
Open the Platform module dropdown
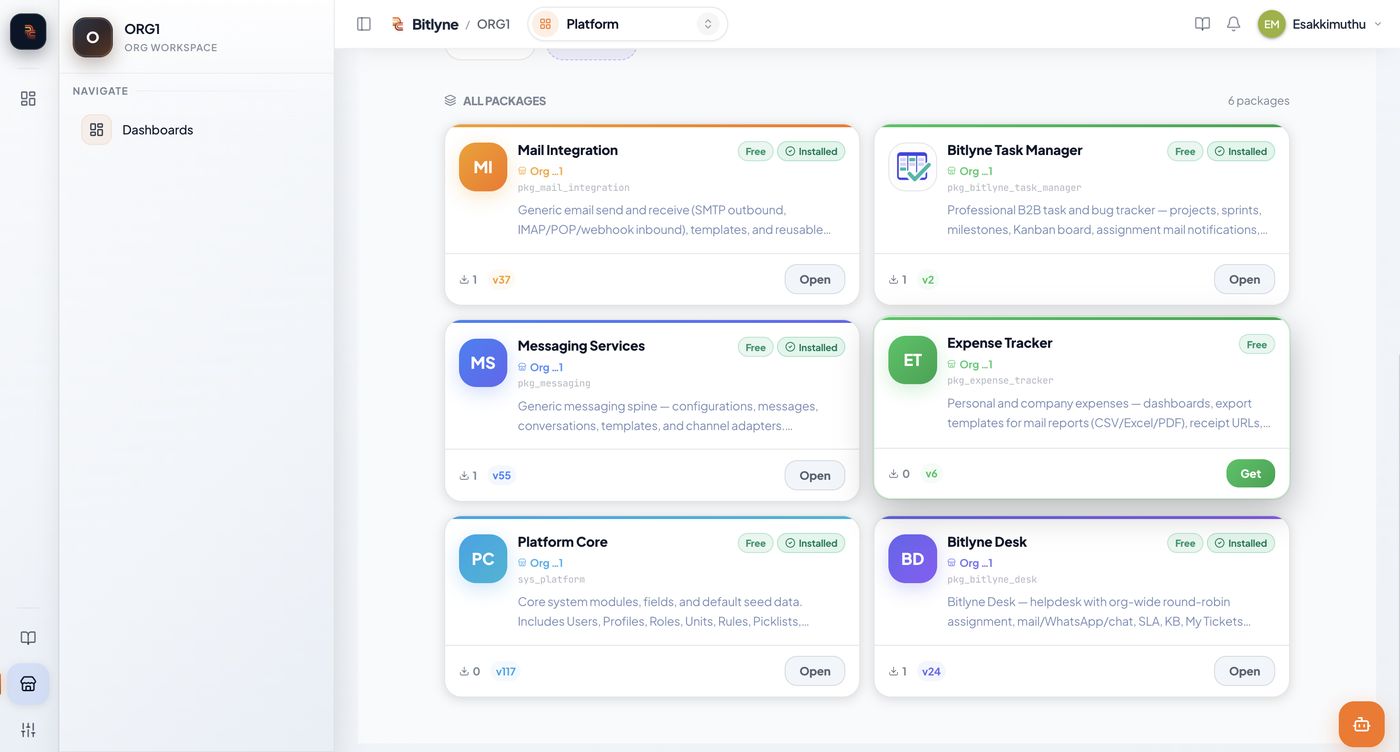click(627, 24)
